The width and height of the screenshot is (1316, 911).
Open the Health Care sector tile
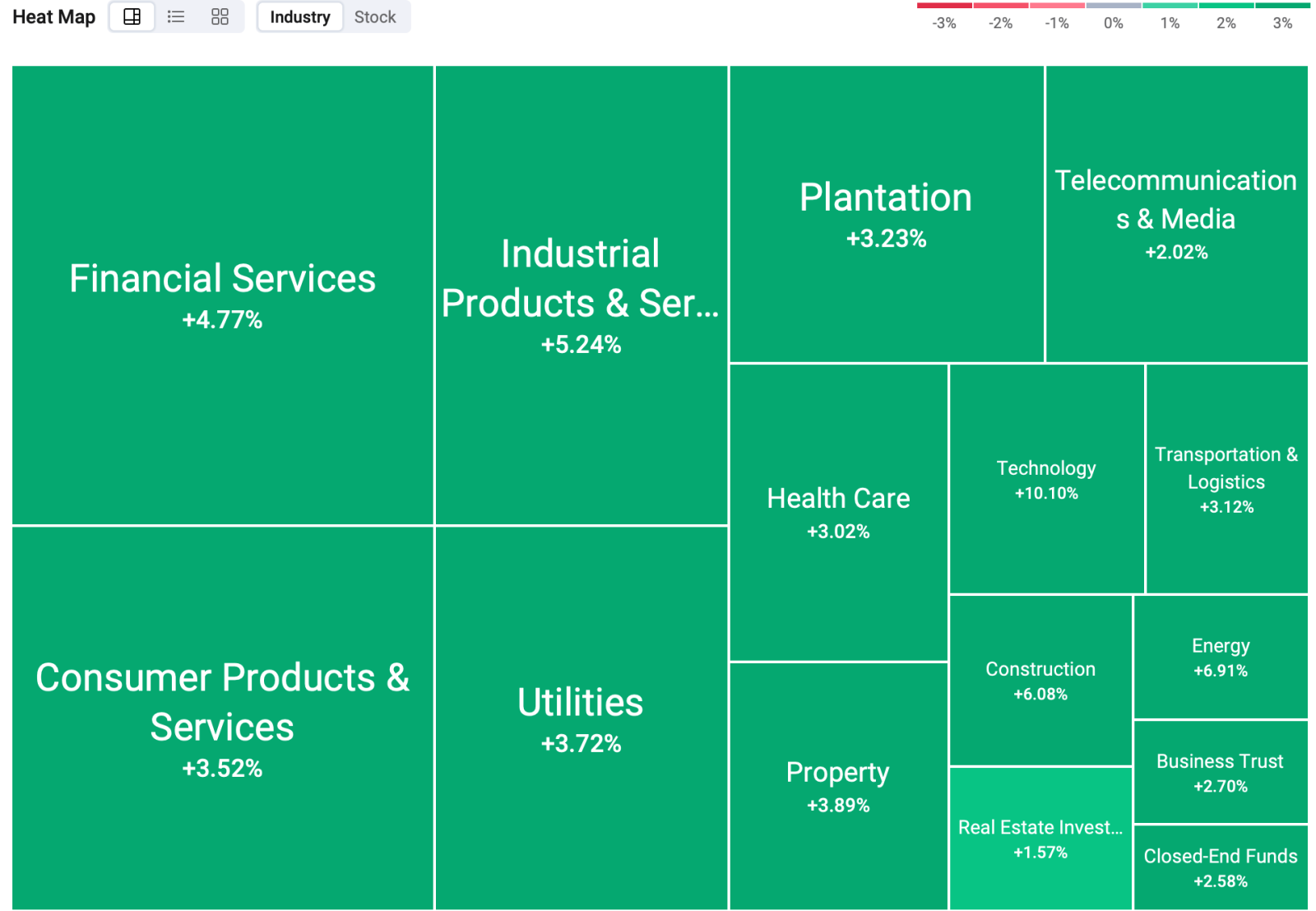coord(839,512)
